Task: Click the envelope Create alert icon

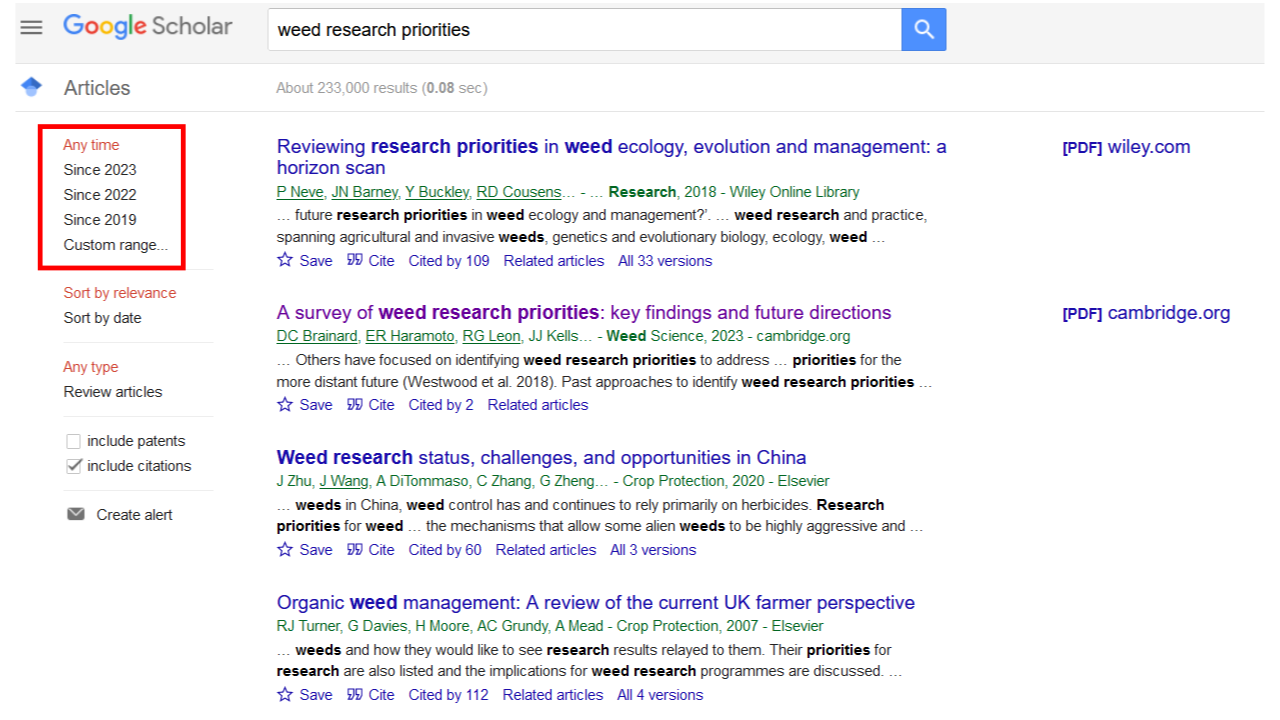Action: [x=76, y=514]
